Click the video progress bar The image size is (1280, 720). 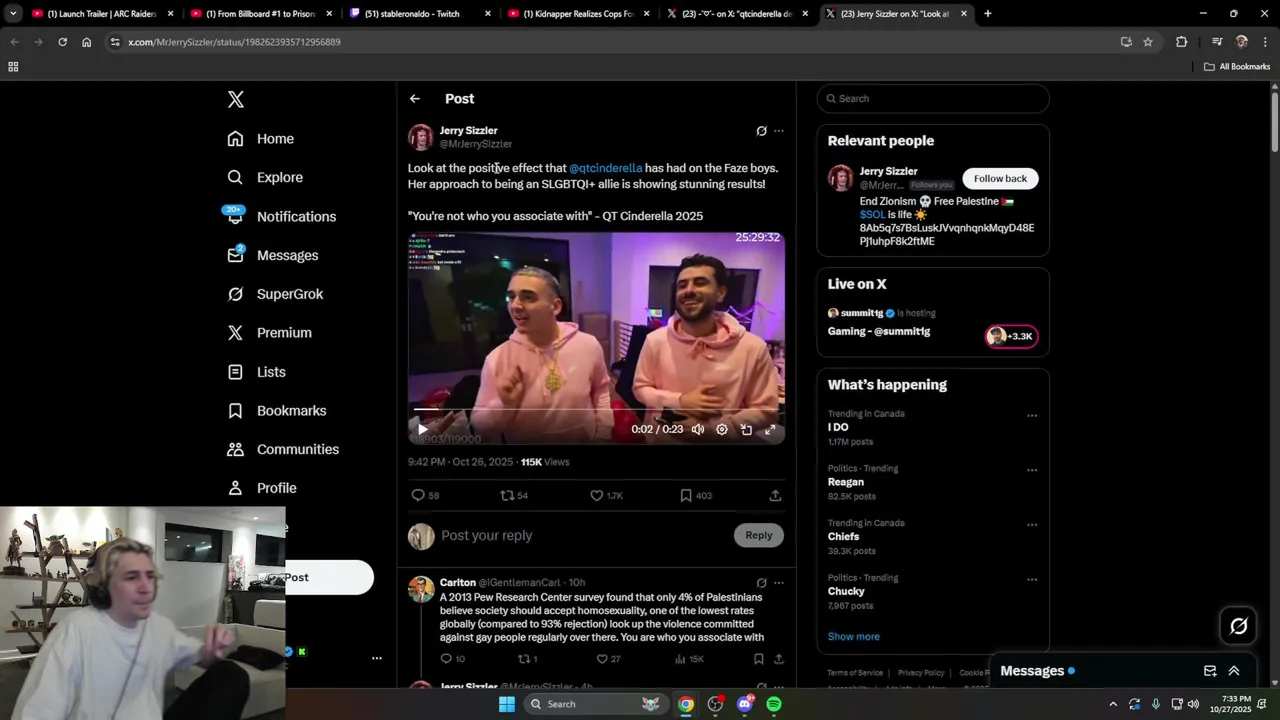coord(596,409)
